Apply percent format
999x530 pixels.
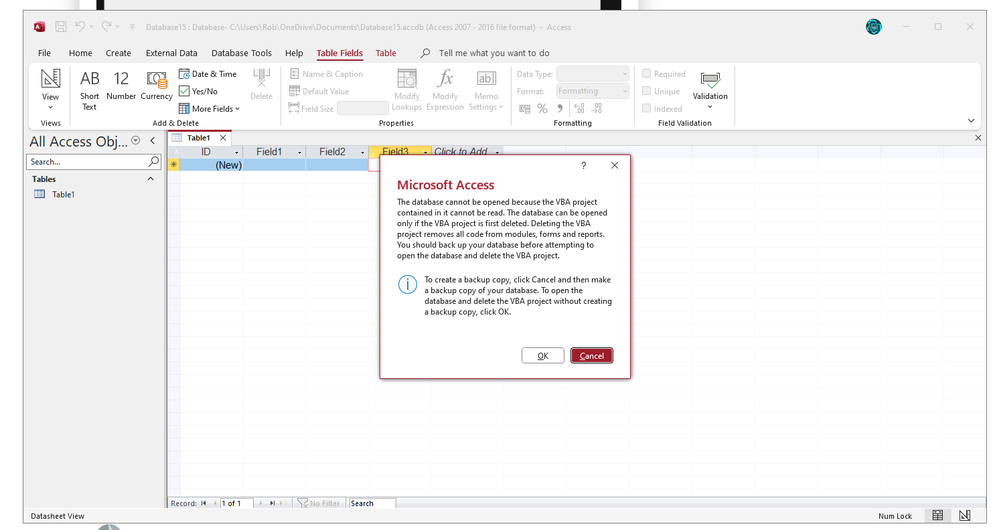click(x=542, y=108)
